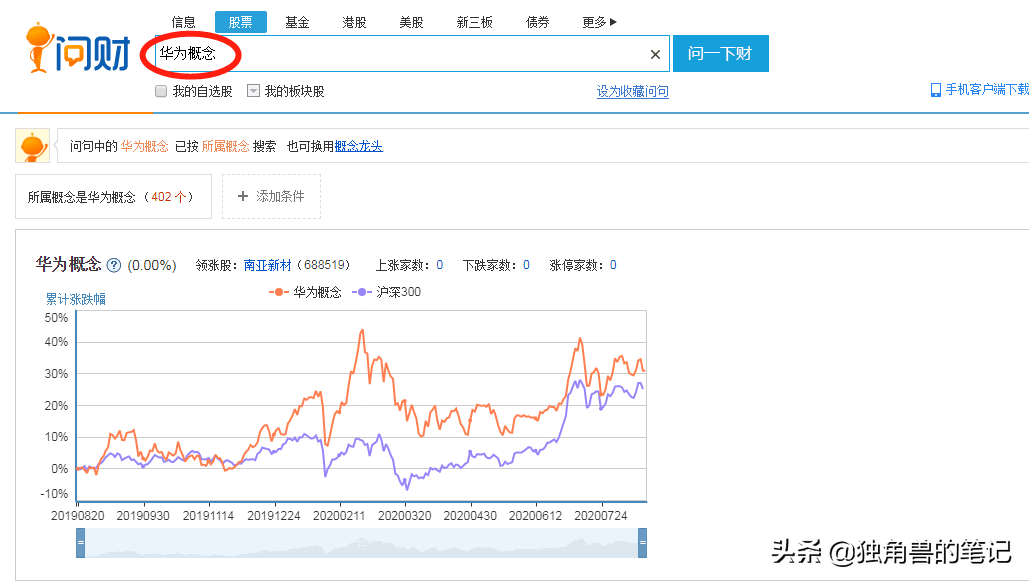Click the 下跌家数 count value
Image resolution: width=1029 pixels, height=582 pixels.
[x=526, y=265]
